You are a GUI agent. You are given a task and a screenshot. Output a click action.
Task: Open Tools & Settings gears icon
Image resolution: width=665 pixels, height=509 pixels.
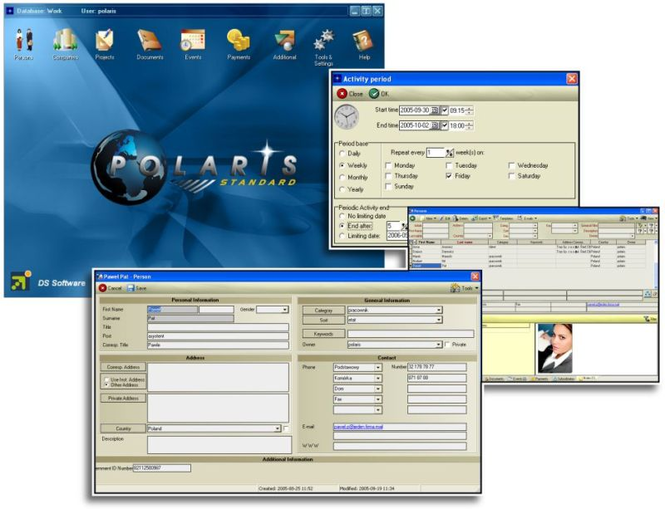(x=324, y=41)
